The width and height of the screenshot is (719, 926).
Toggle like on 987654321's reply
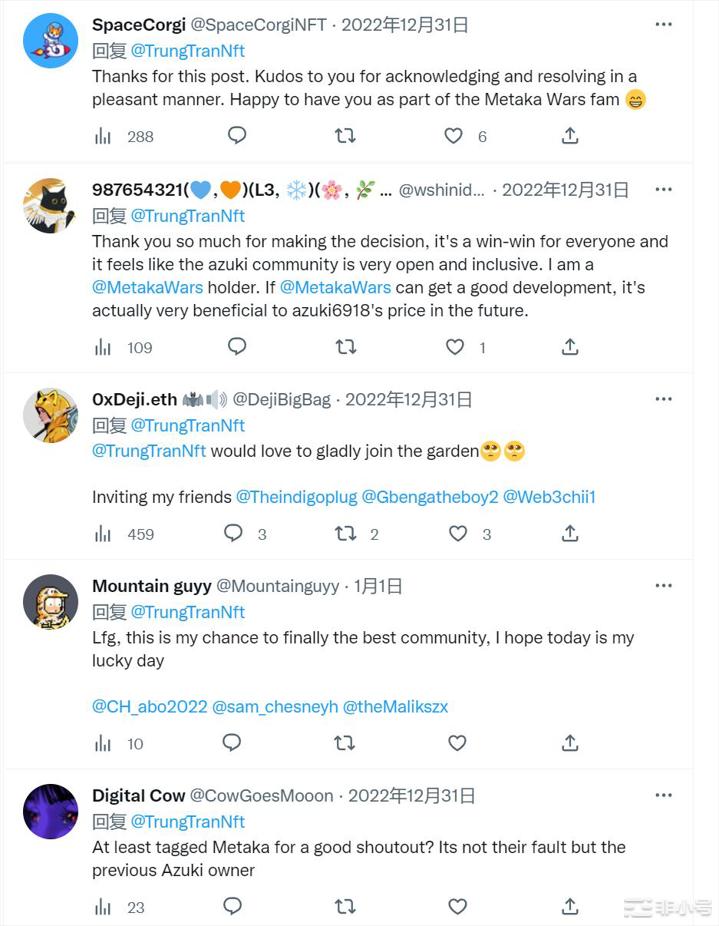[x=455, y=346]
